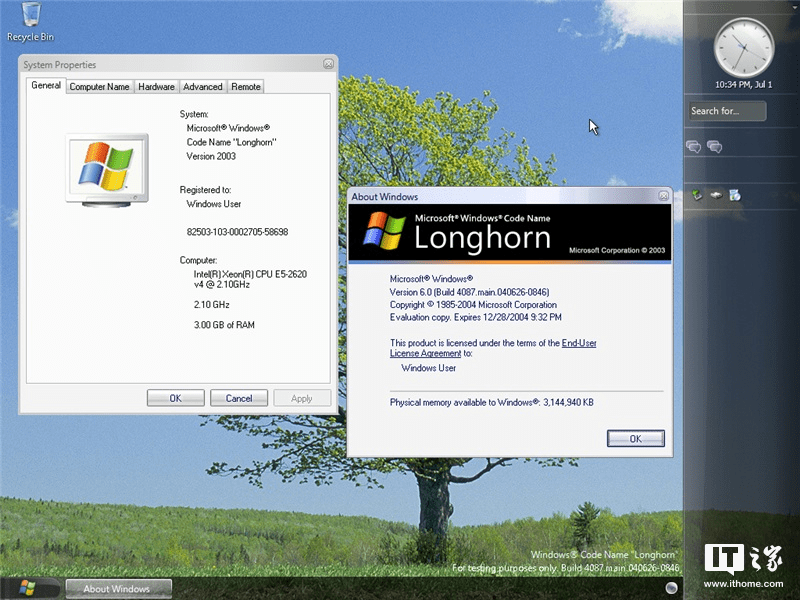Click Cancel in System Properties
Viewport: 800px width, 600px height.
coord(239,397)
